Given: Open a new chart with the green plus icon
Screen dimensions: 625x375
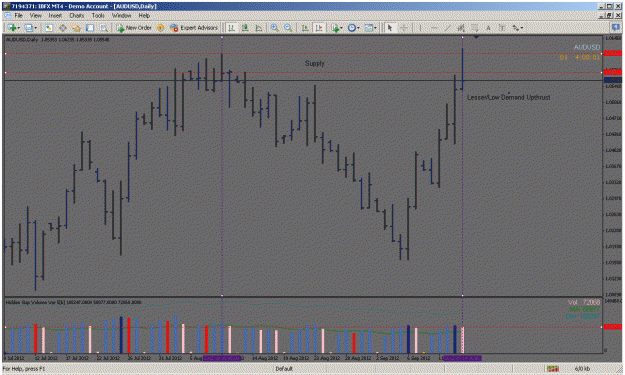Looking at the screenshot, I should (x=12, y=28).
